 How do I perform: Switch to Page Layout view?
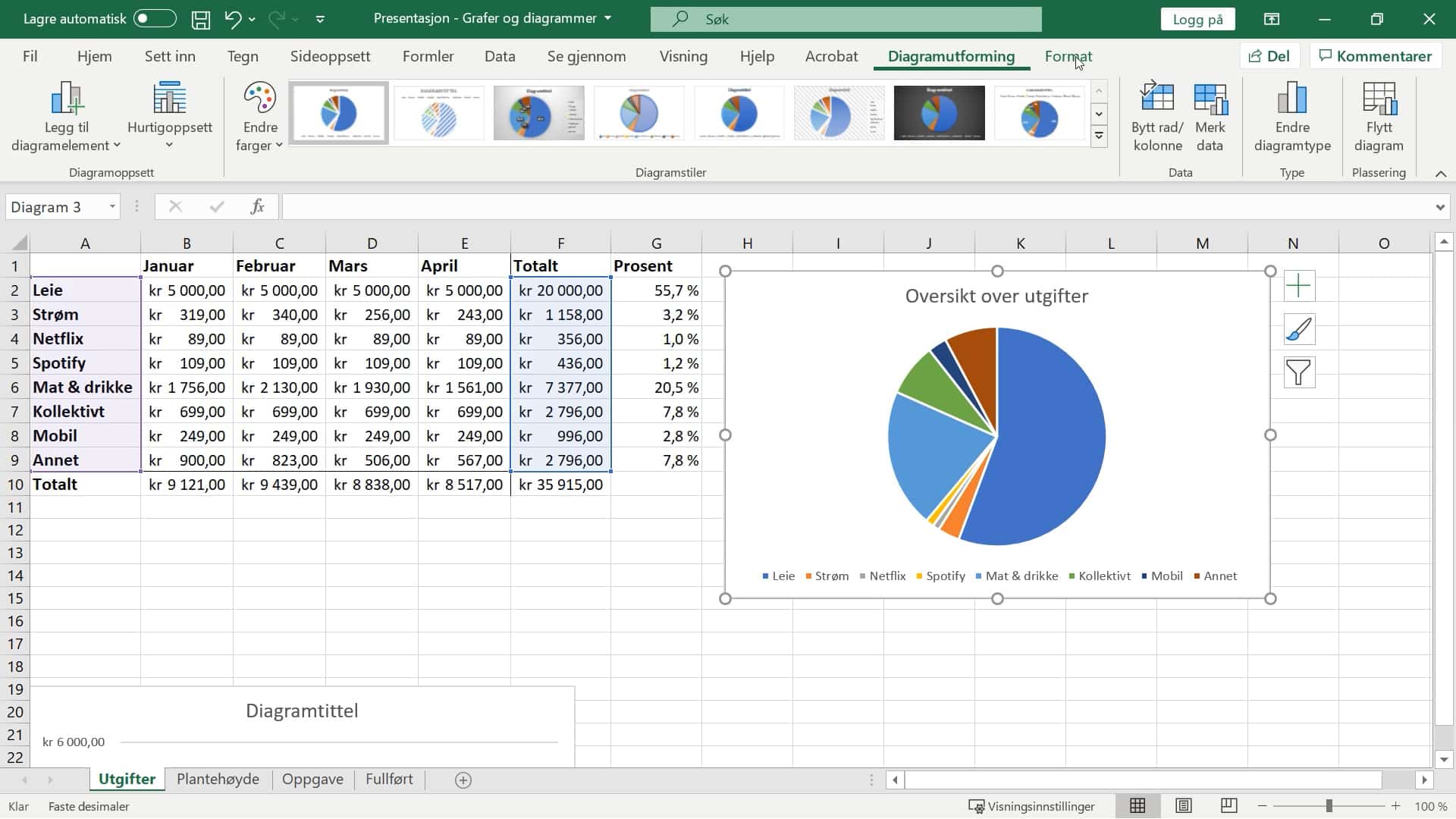point(1183,806)
